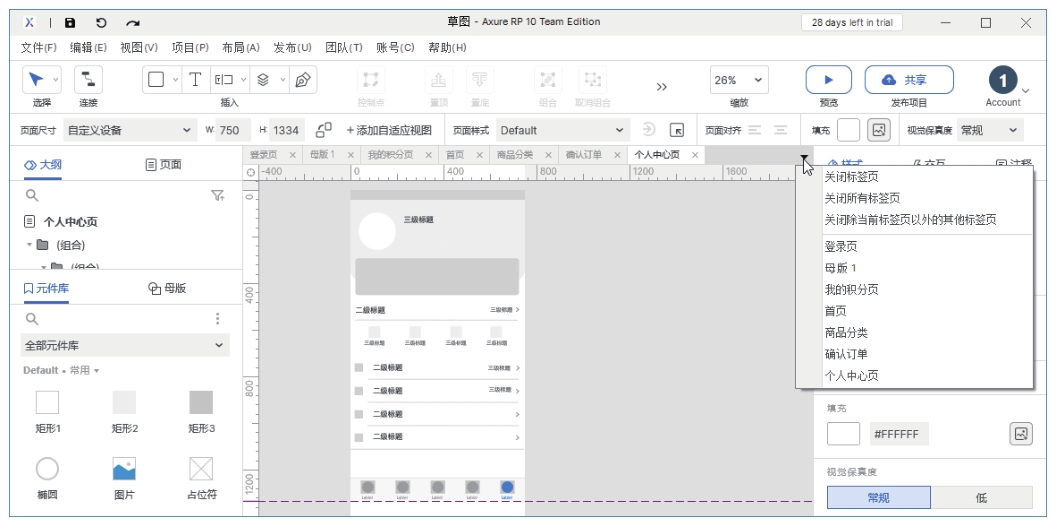
Task: Choose 关闭所有标签页 from the menu
Action: pos(861,198)
